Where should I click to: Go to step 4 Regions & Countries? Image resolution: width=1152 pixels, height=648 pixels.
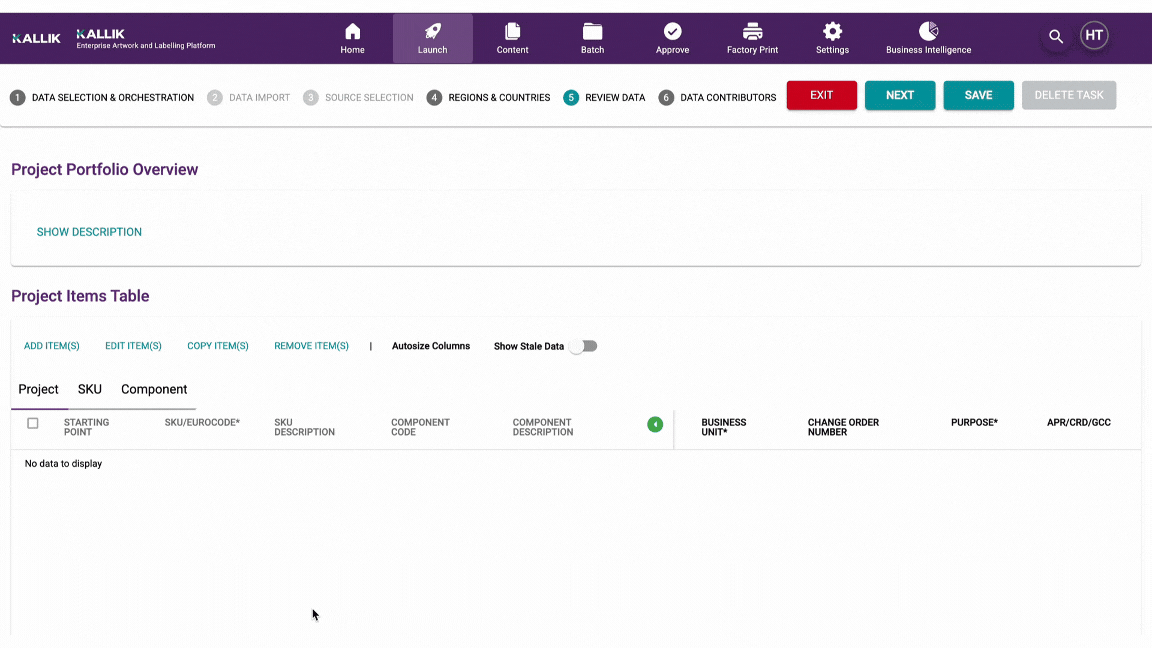coord(488,98)
